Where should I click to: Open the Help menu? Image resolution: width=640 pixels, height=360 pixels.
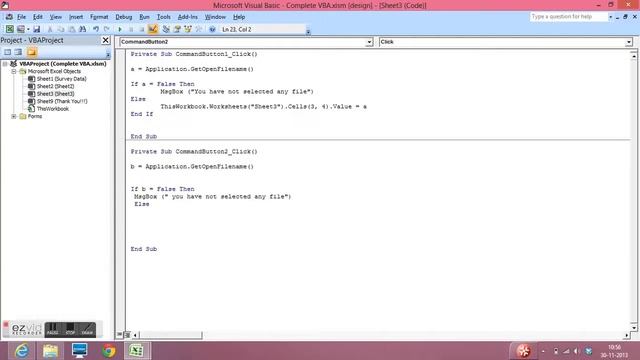tap(239, 17)
